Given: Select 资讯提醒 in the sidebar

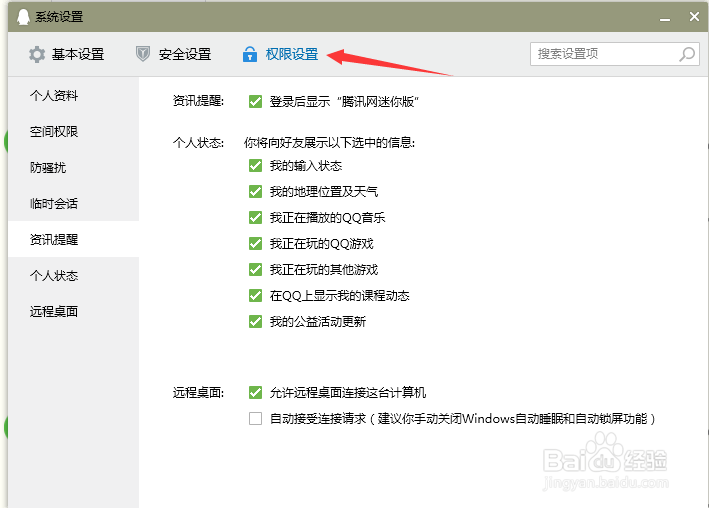Looking at the screenshot, I should pyautogui.click(x=73, y=239).
